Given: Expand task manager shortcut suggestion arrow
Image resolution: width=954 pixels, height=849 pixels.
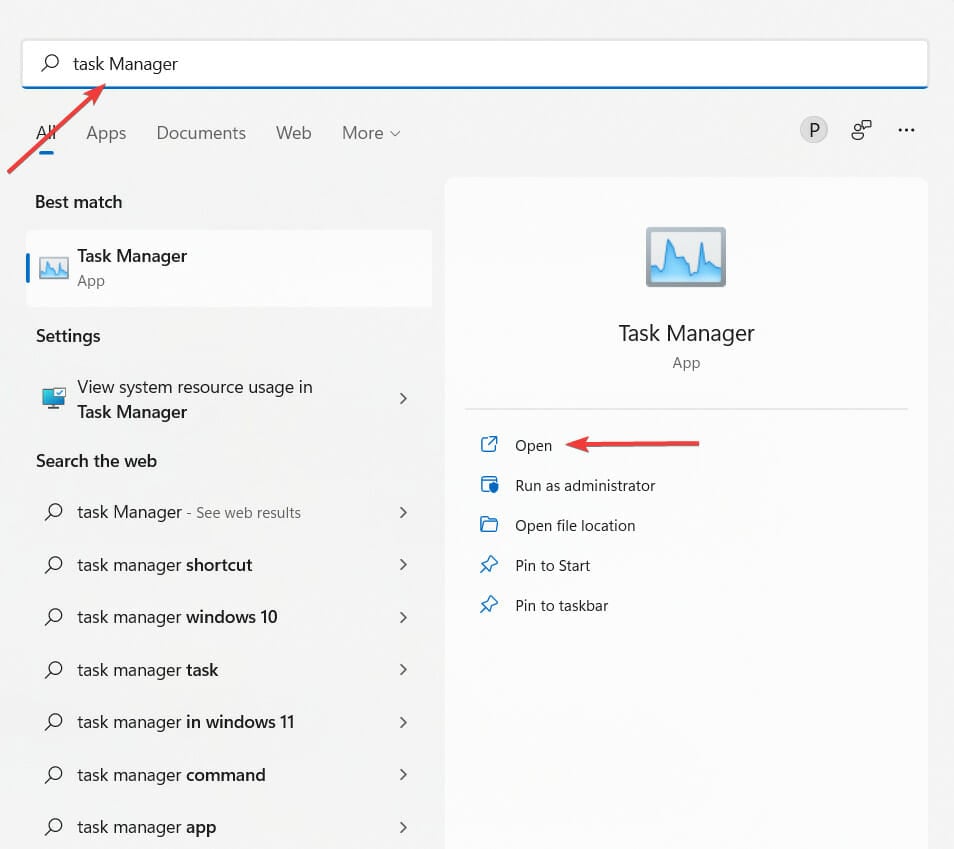Looking at the screenshot, I should click(x=403, y=565).
